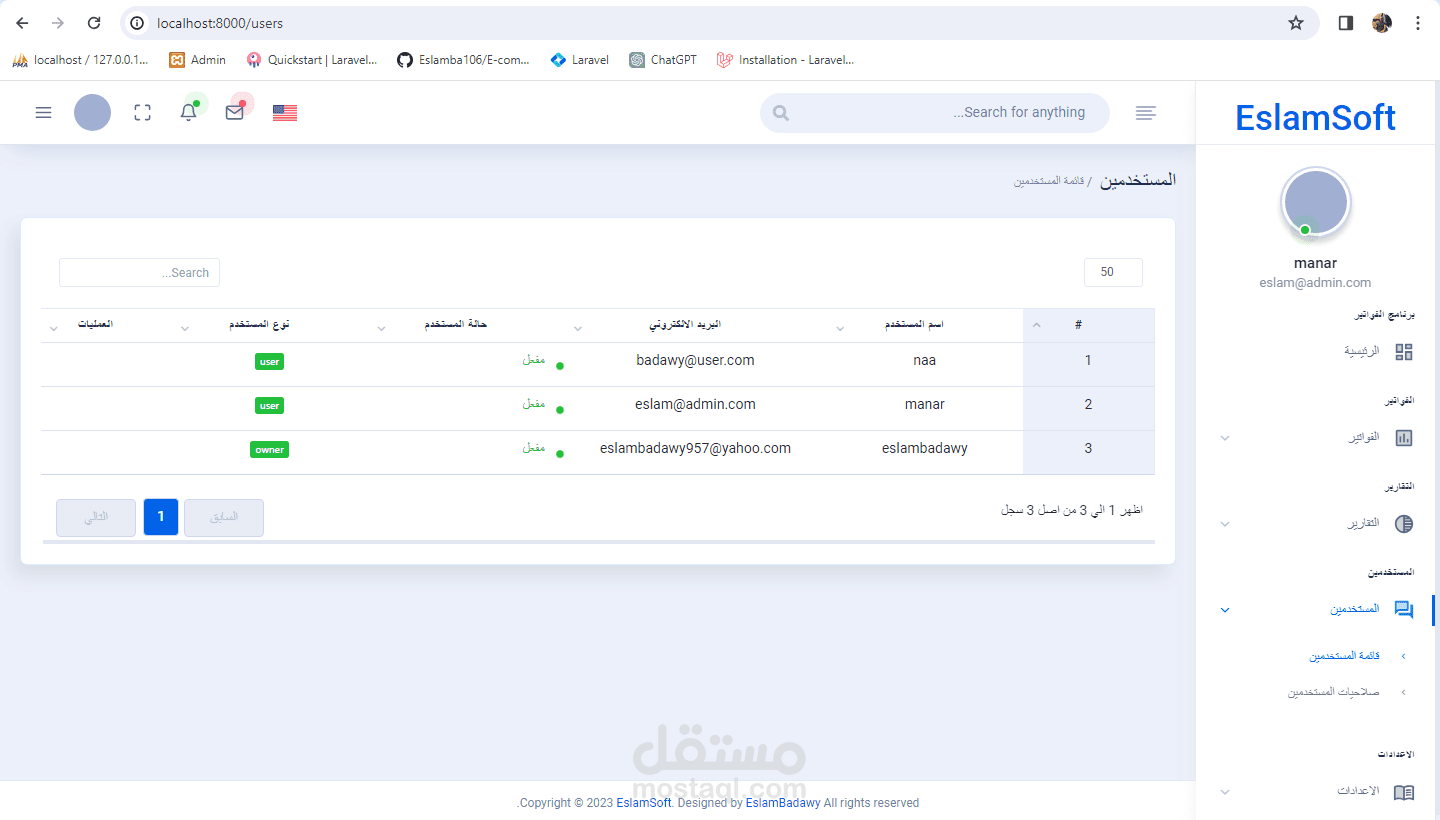This screenshot has height=820, width=1440.
Task: Click the invoices chart icon in sidebar
Action: [x=1404, y=438]
